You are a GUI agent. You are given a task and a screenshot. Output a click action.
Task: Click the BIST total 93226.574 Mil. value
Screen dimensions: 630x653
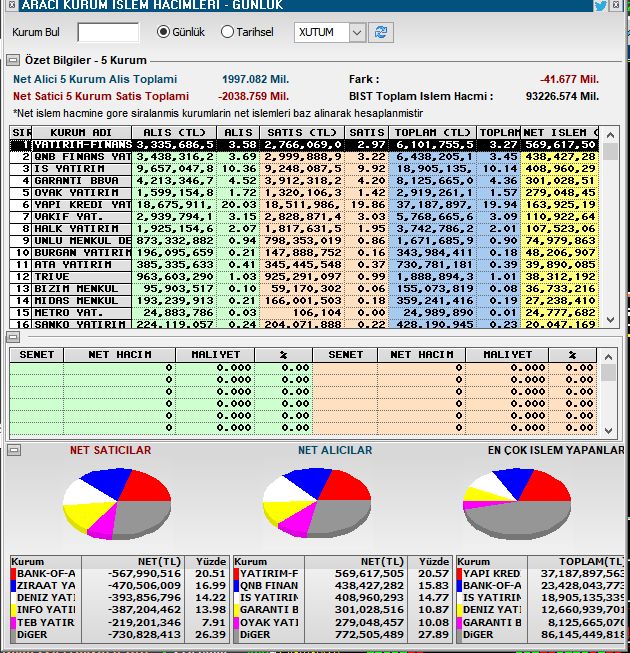tap(562, 96)
